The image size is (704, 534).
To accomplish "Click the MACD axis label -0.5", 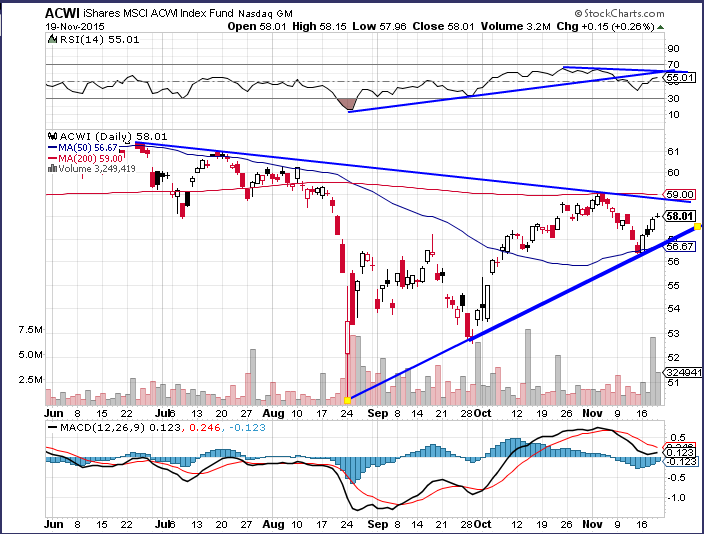I will (676, 477).
